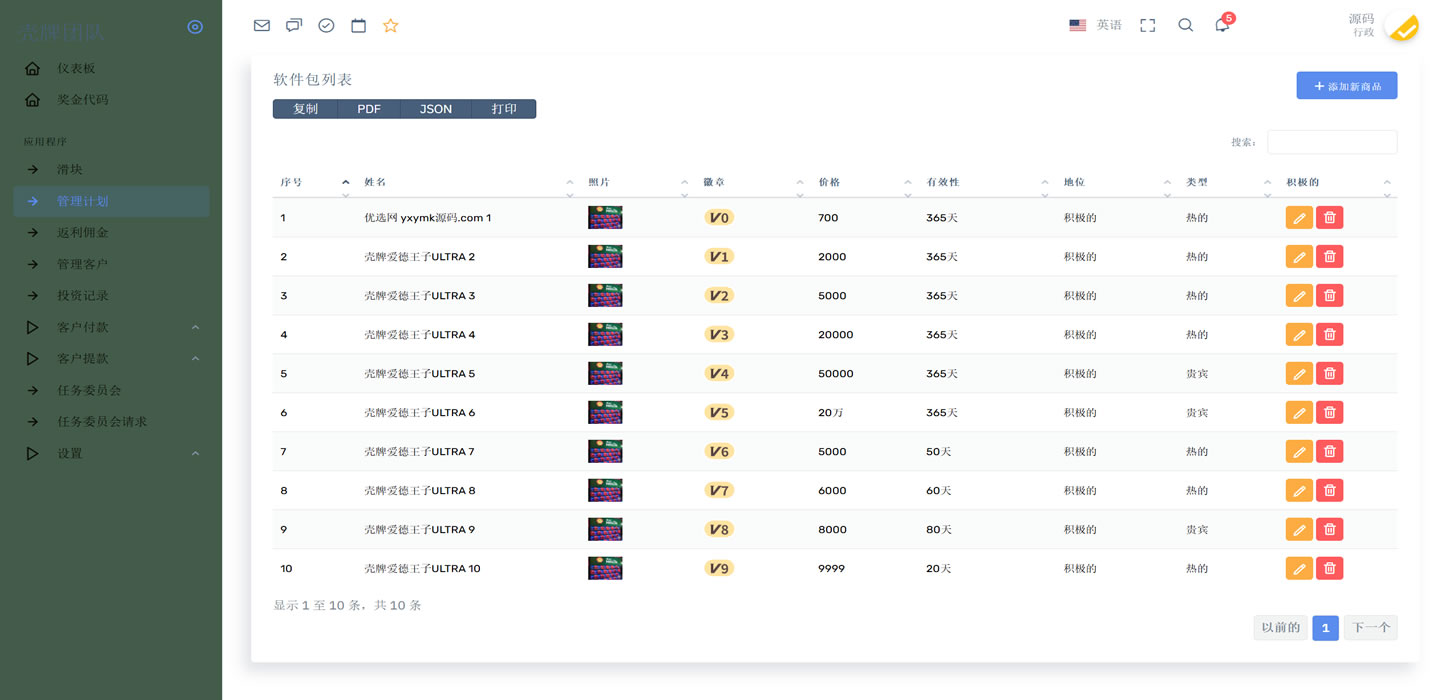Expand the 客户提款 sidebar menu
The width and height of the screenshot is (1440, 700).
click(x=83, y=358)
